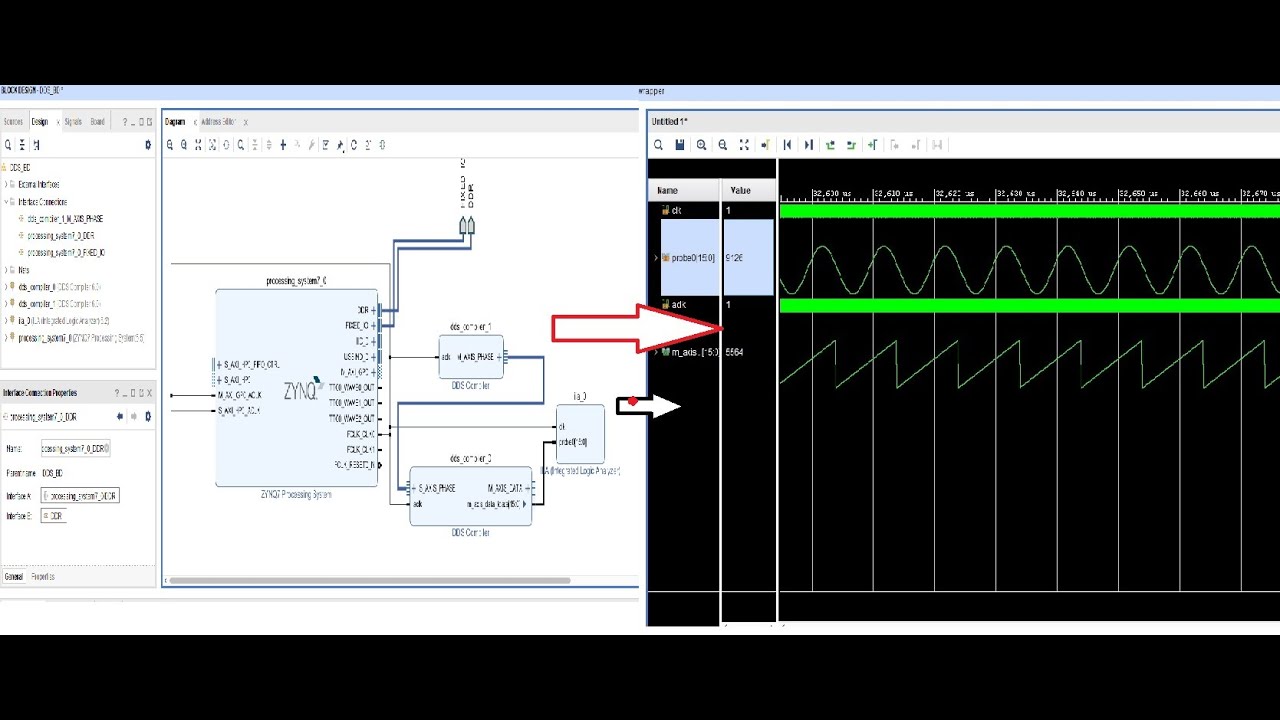
Task: Click the Name input field
Action: click(x=75, y=450)
